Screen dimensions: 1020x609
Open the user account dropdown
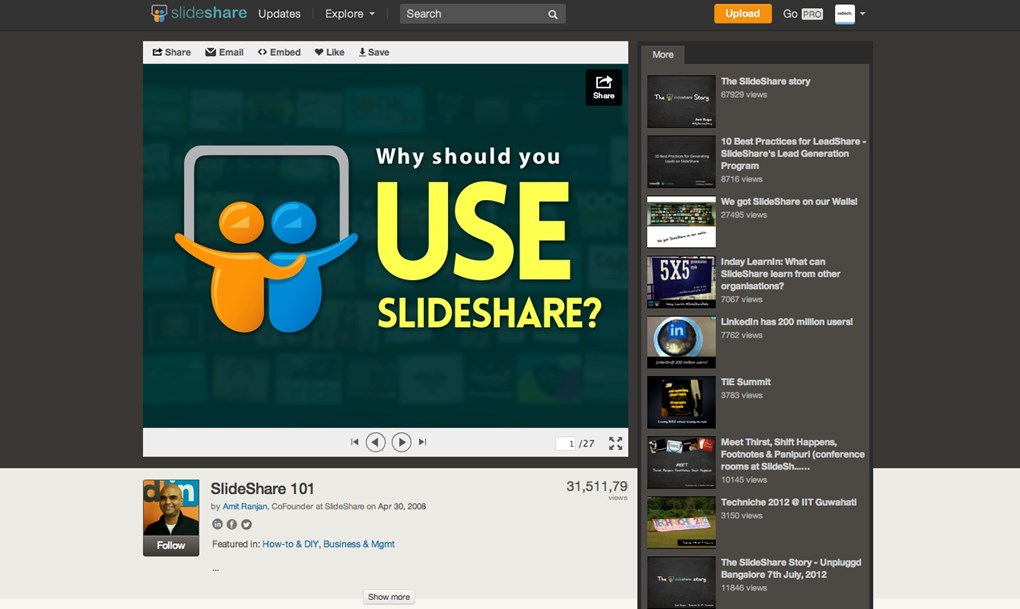point(851,14)
